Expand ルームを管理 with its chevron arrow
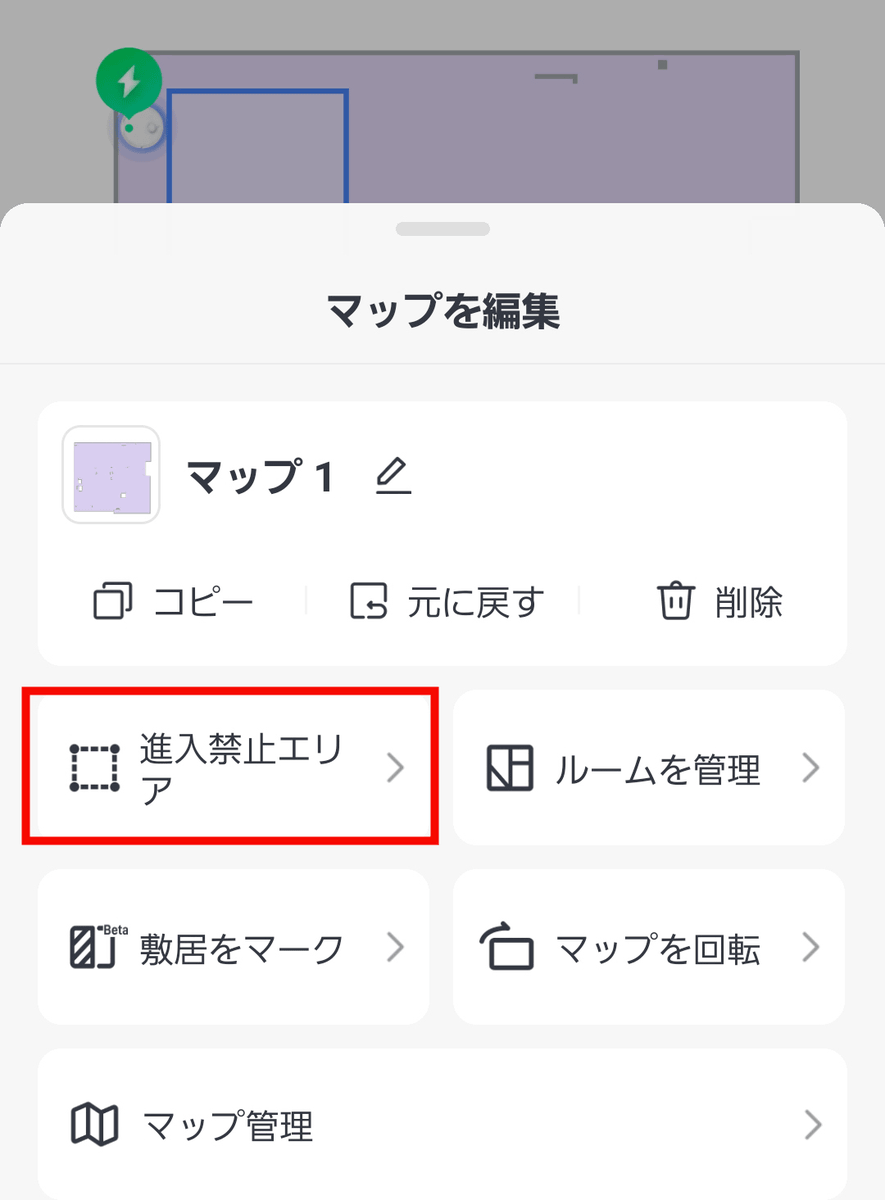 [x=811, y=768]
